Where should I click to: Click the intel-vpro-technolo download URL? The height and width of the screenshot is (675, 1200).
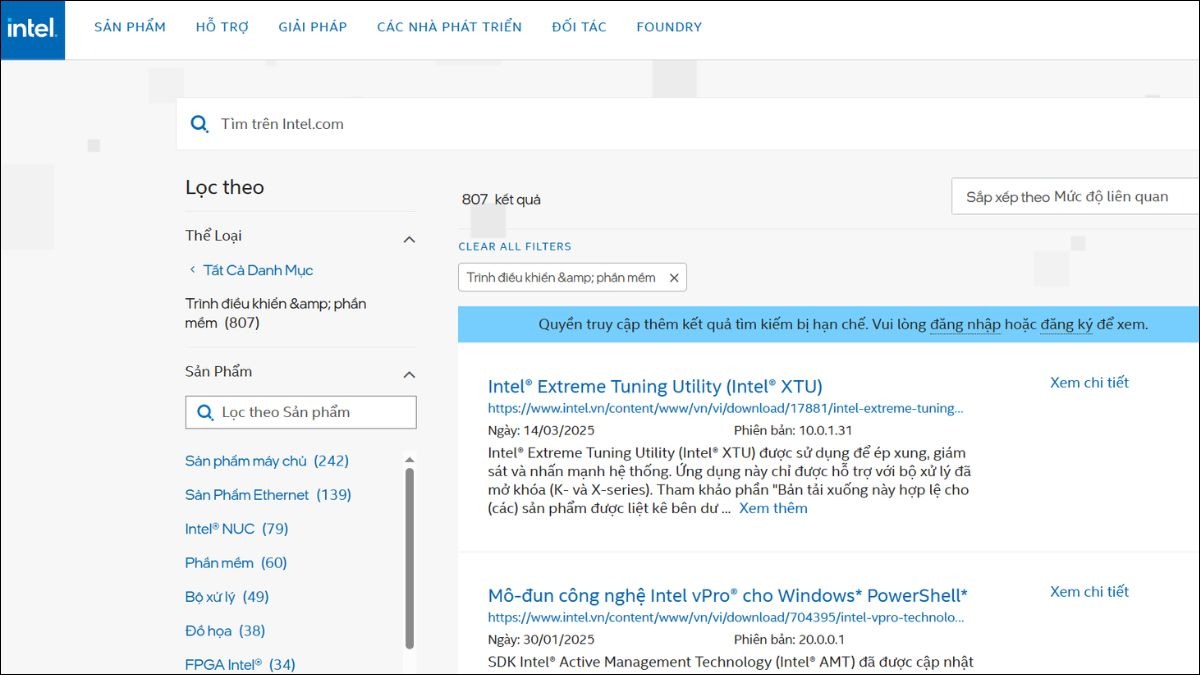pos(726,617)
